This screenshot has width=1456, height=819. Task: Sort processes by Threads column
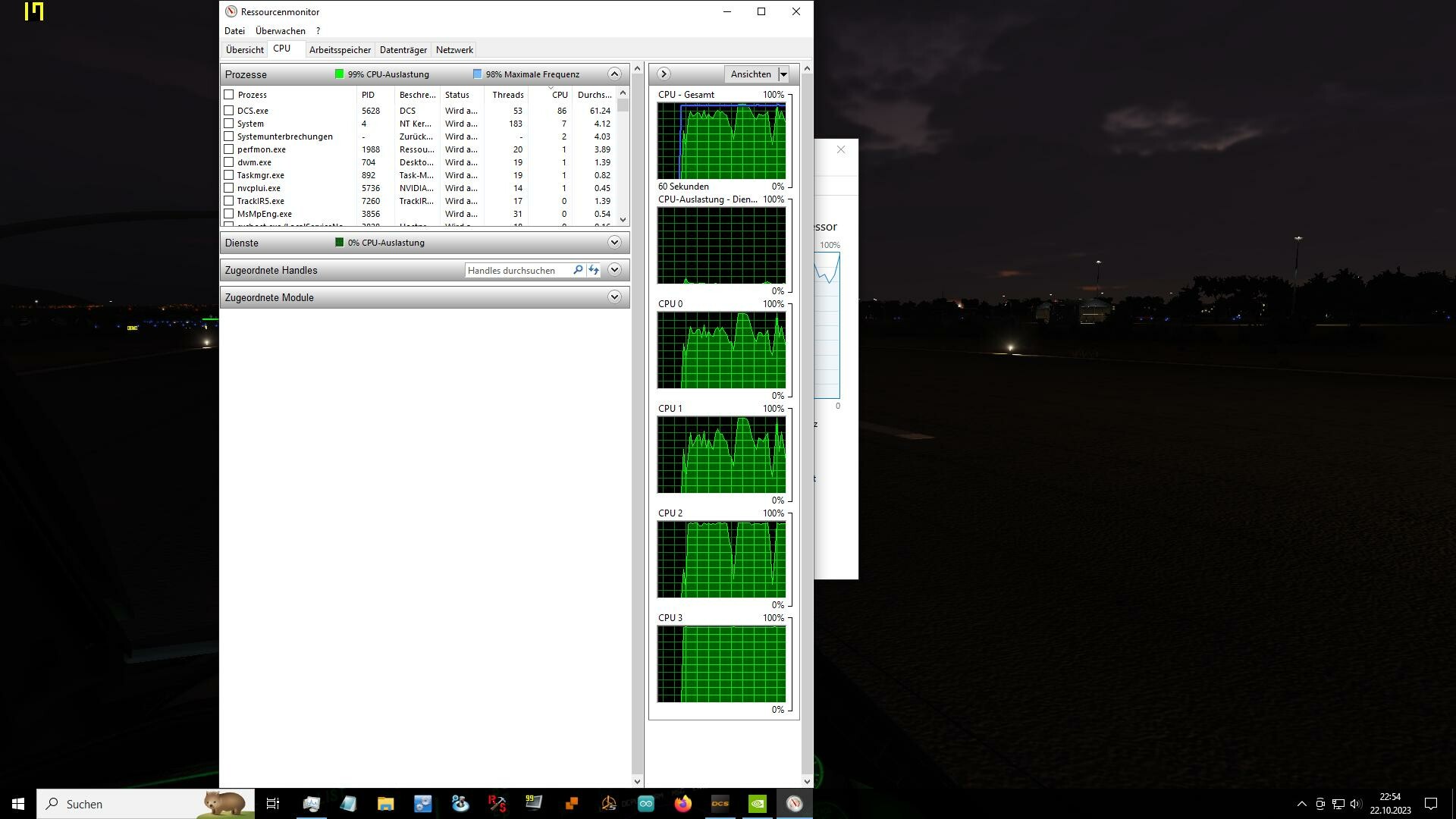(x=507, y=95)
